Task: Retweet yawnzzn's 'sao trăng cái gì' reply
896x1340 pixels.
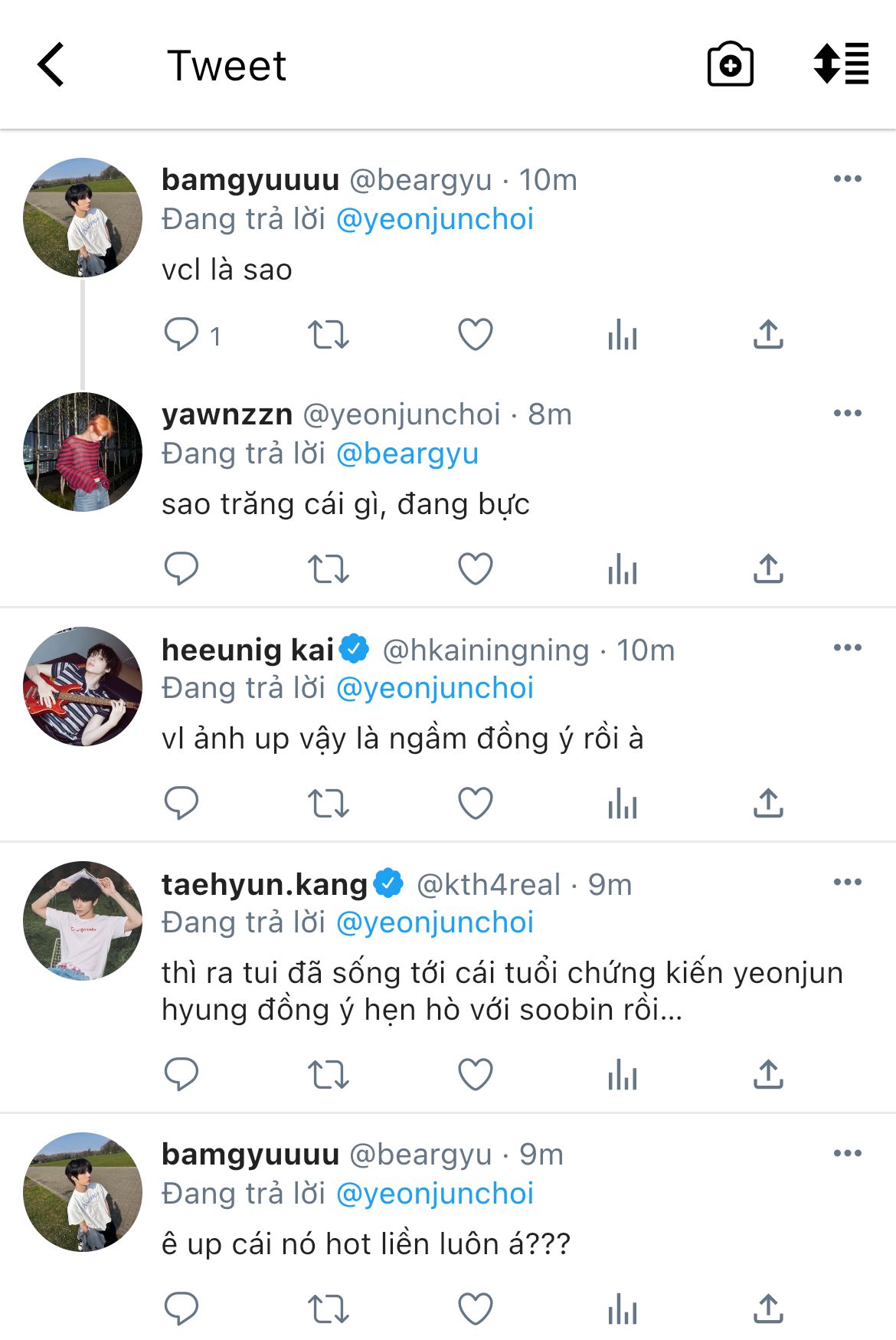Action: pos(328,569)
